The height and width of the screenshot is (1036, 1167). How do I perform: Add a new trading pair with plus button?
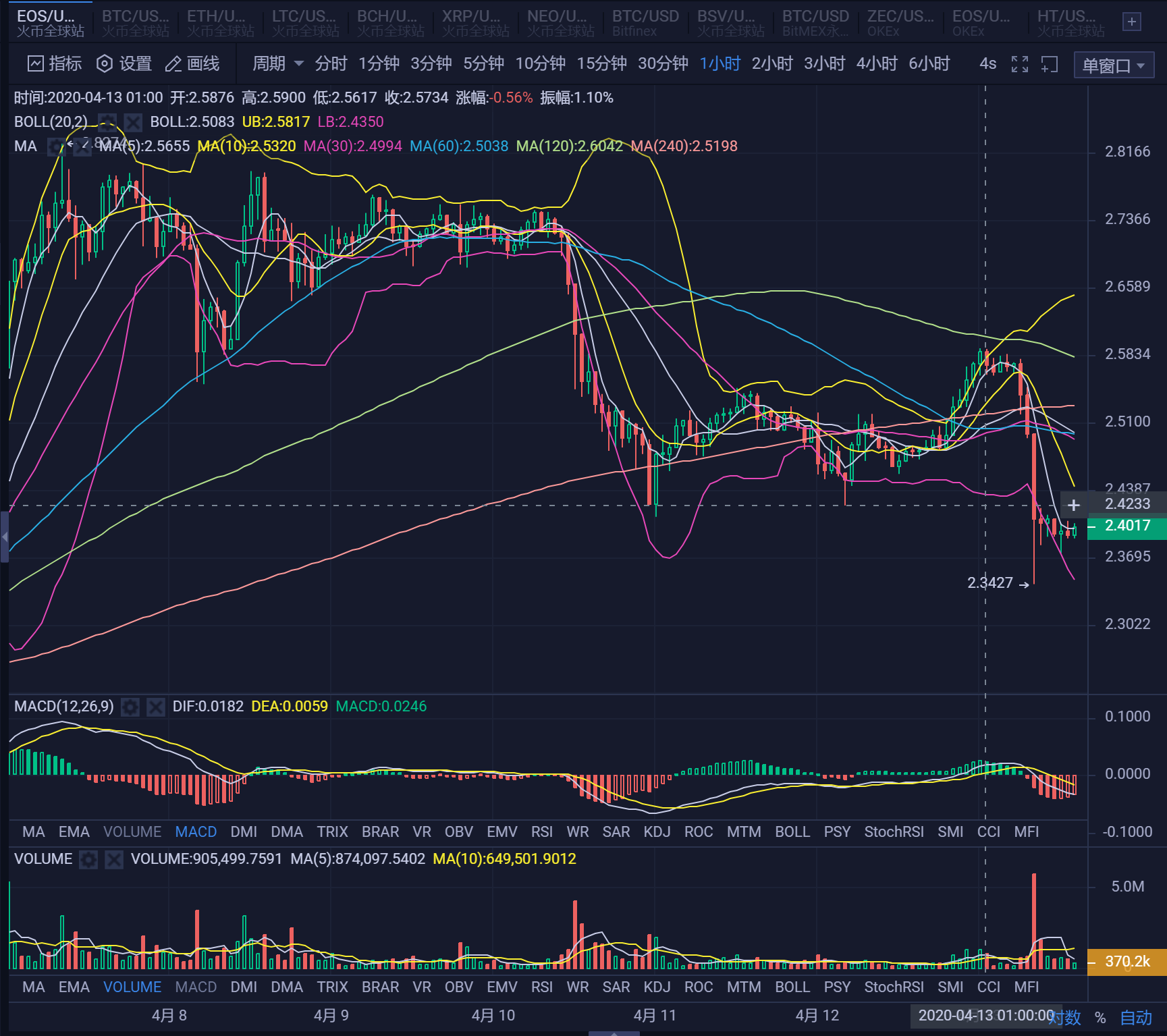coord(1131,21)
